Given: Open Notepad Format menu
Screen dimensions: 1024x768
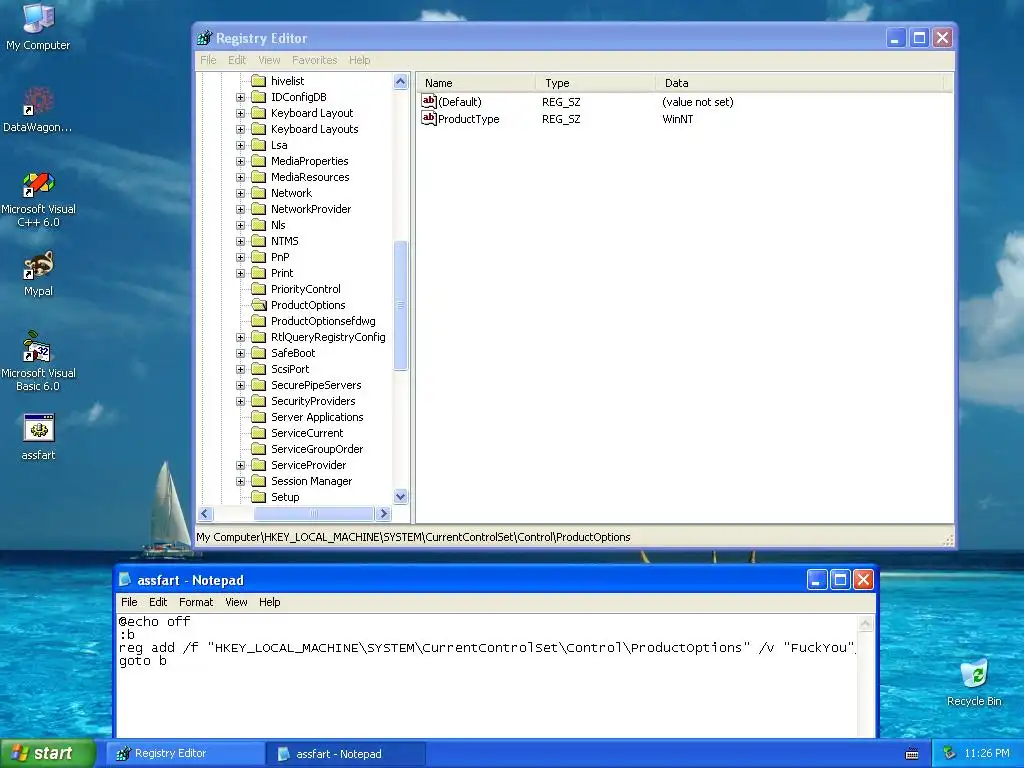Looking at the screenshot, I should (196, 602).
